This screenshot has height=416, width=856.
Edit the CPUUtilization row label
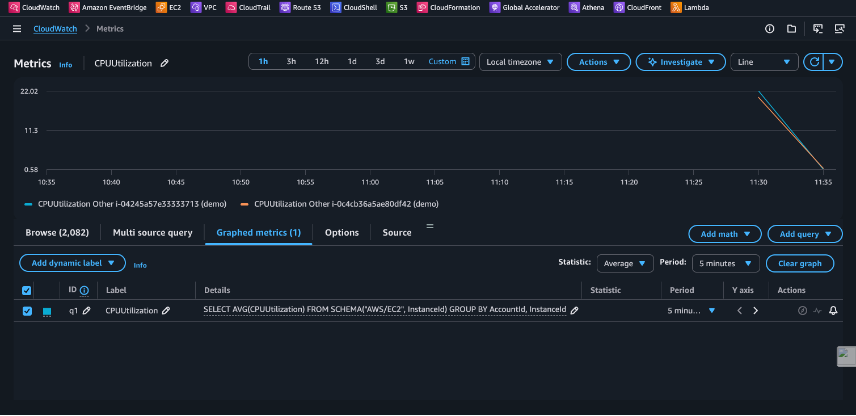[166, 311]
